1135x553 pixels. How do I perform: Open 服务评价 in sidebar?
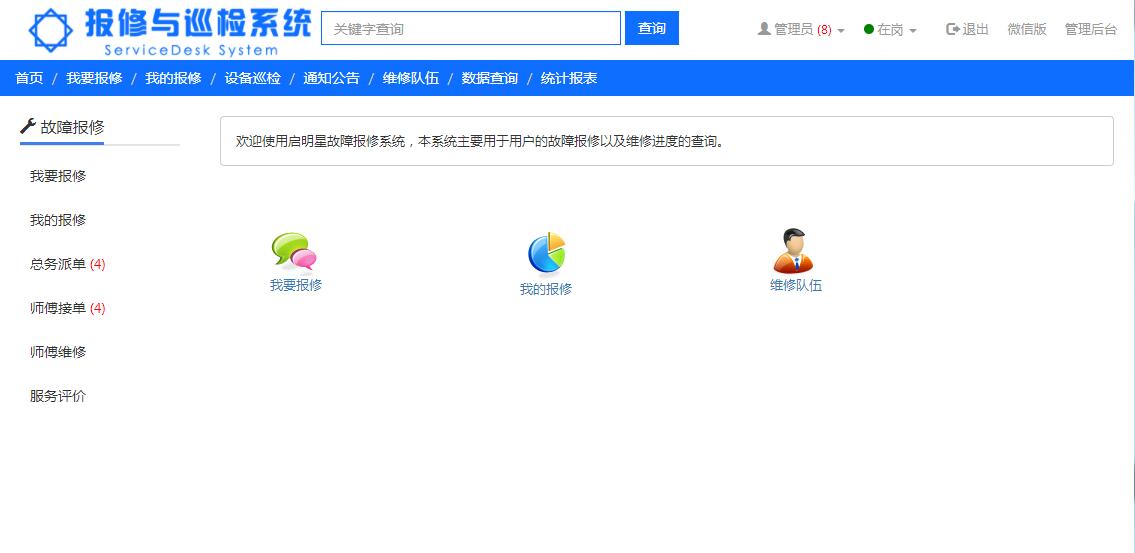(58, 397)
